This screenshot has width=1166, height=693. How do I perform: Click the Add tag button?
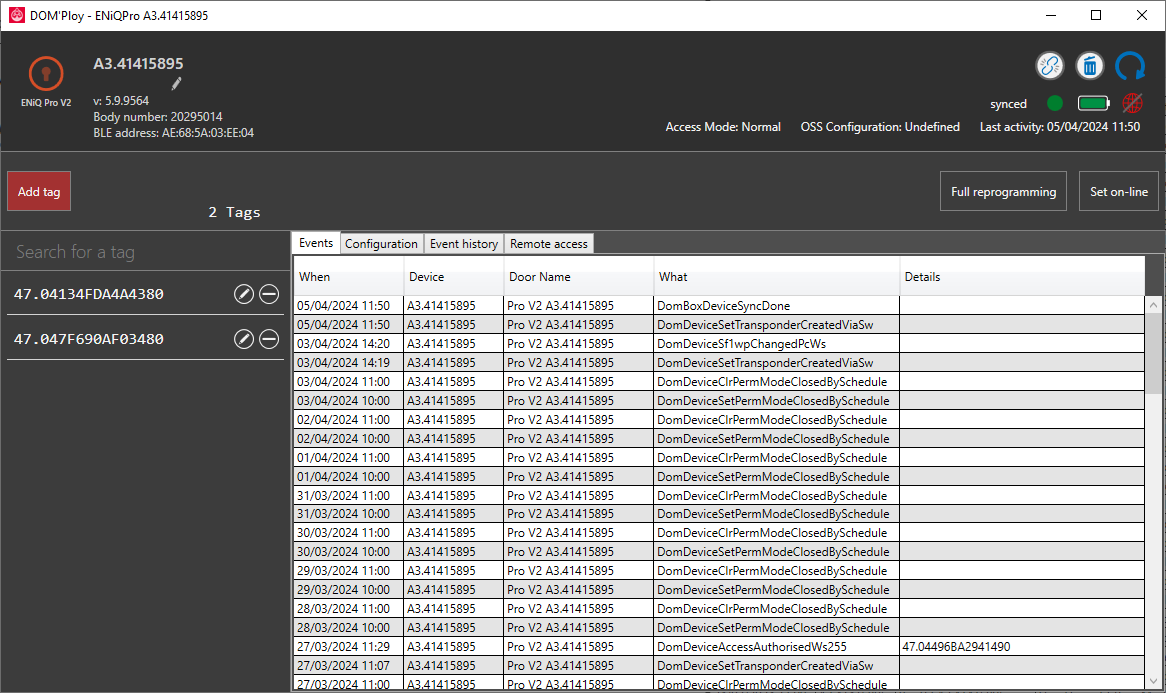coord(39,192)
